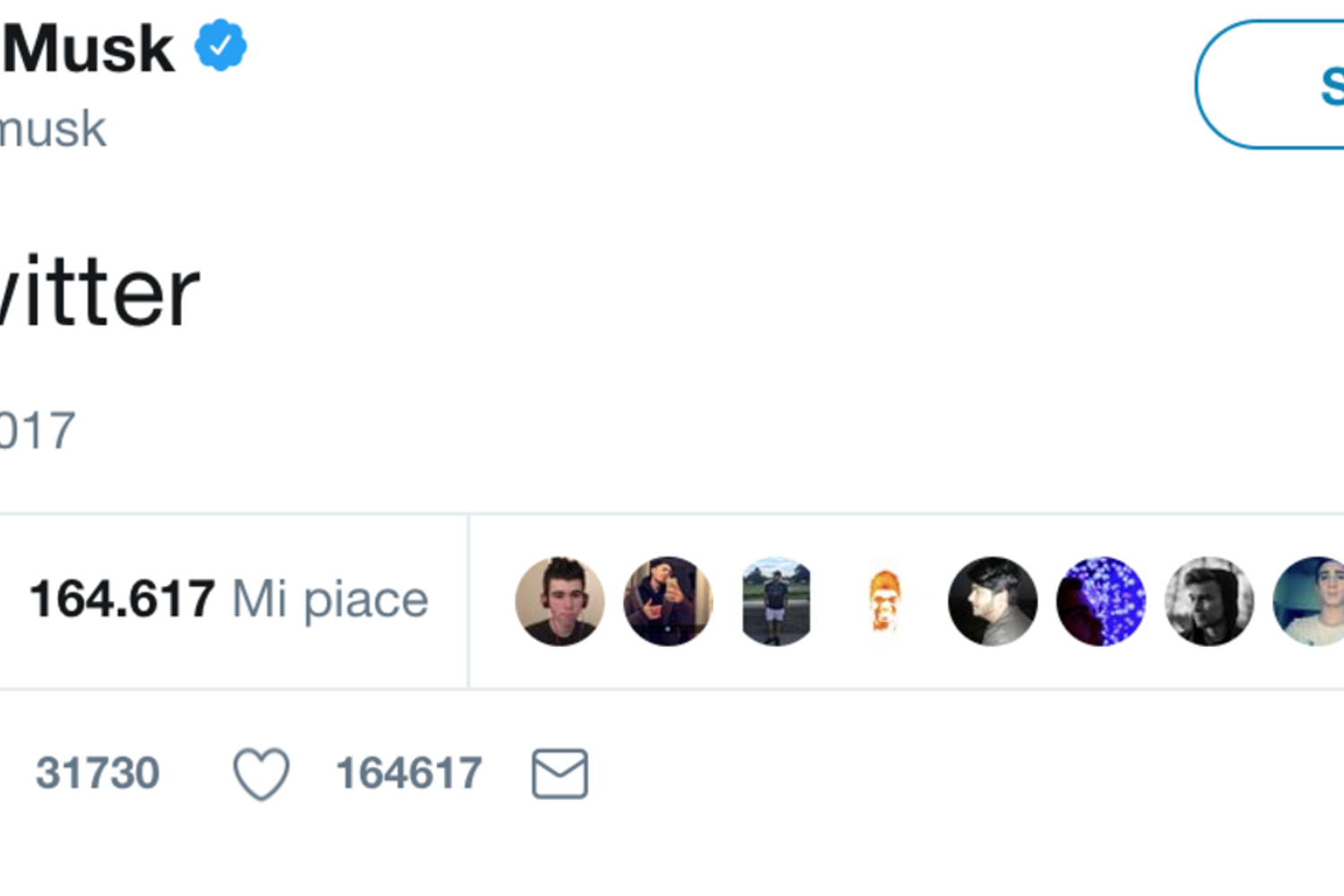
Task: Click the 164617 count next to heart
Action: point(409,773)
